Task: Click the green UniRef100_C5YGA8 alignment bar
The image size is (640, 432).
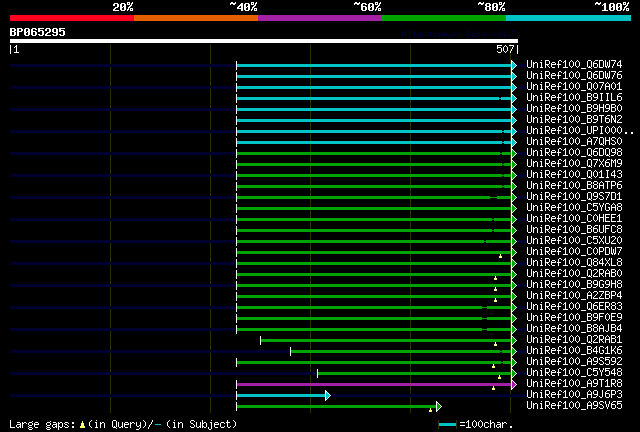Action: 374,209
